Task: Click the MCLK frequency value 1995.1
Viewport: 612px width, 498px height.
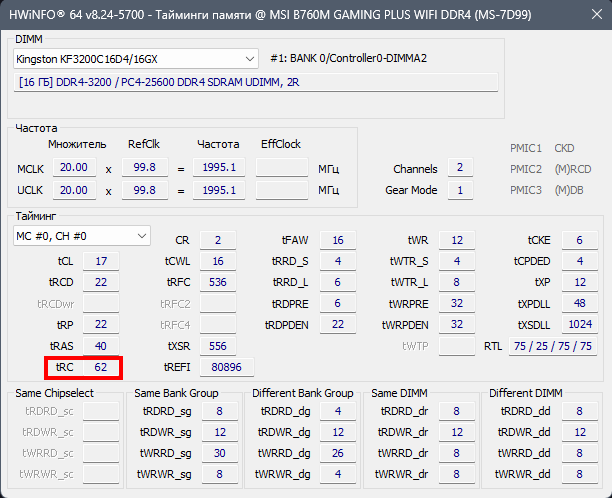Action: [x=219, y=167]
